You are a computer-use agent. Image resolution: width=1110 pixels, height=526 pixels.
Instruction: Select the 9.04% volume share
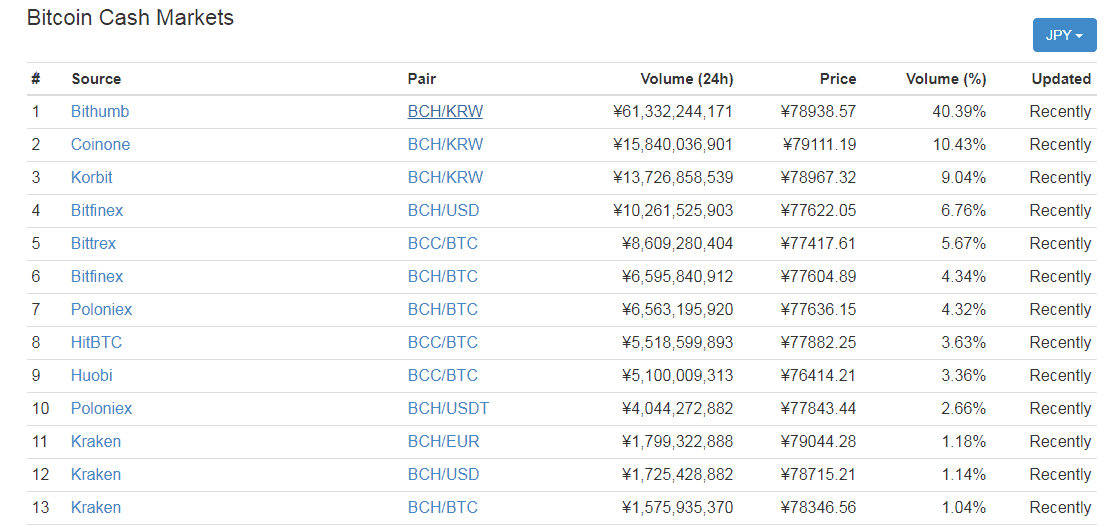[x=963, y=177]
